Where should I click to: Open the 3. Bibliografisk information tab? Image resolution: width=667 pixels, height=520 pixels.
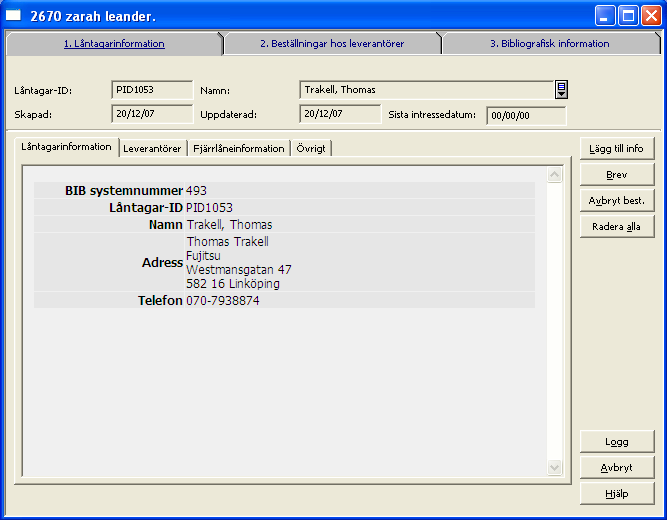coord(550,43)
